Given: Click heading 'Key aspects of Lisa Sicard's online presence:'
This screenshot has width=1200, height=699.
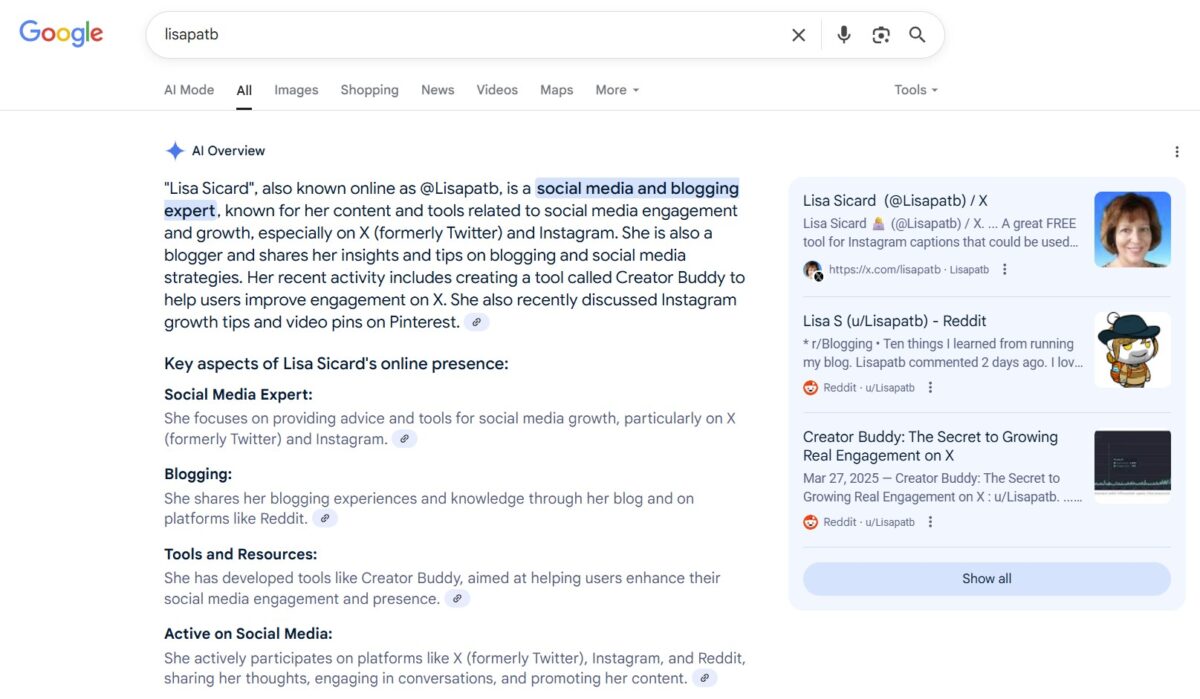Looking at the screenshot, I should tap(336, 364).
